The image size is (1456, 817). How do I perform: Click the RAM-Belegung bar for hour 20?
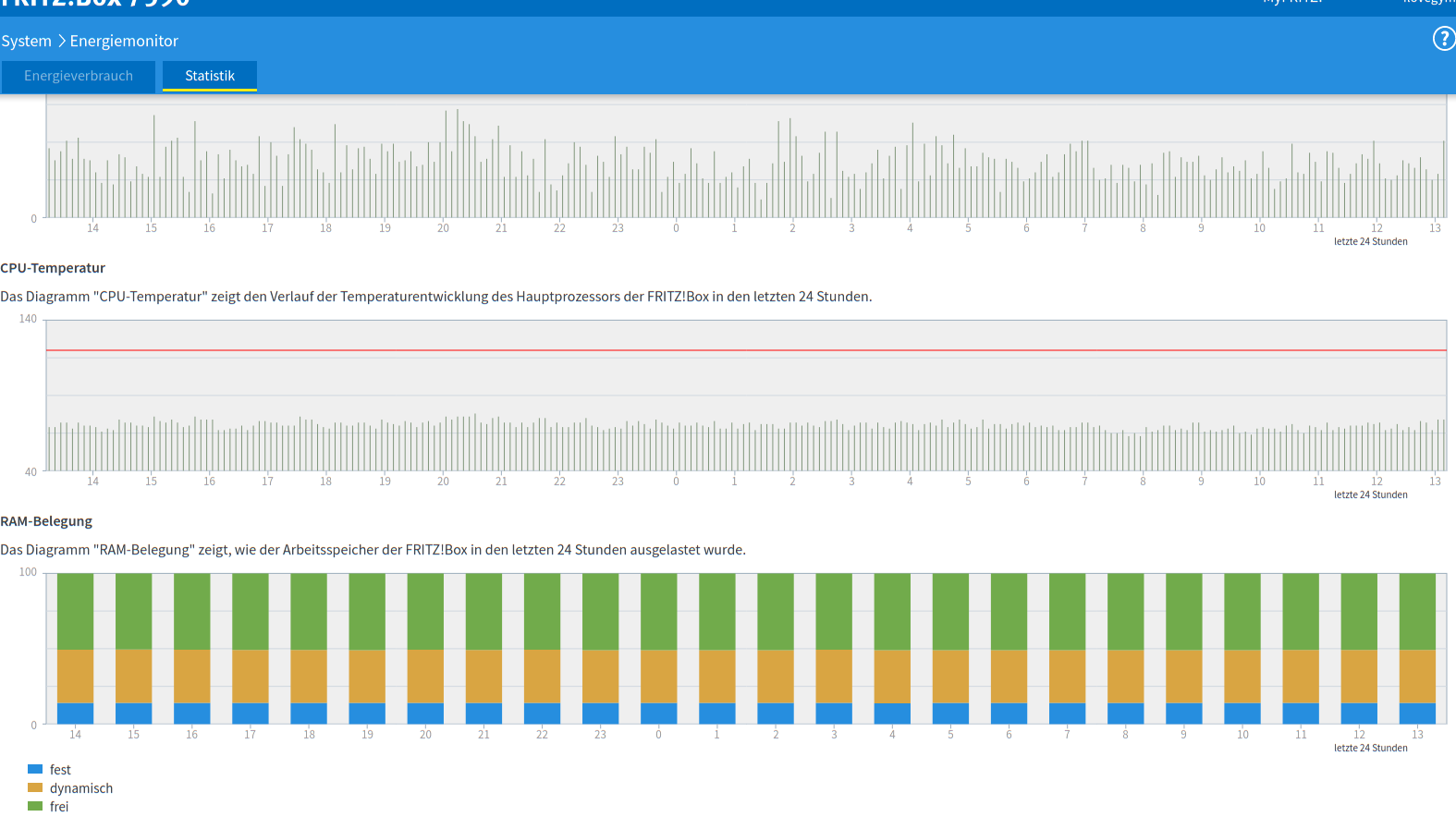tap(425, 649)
